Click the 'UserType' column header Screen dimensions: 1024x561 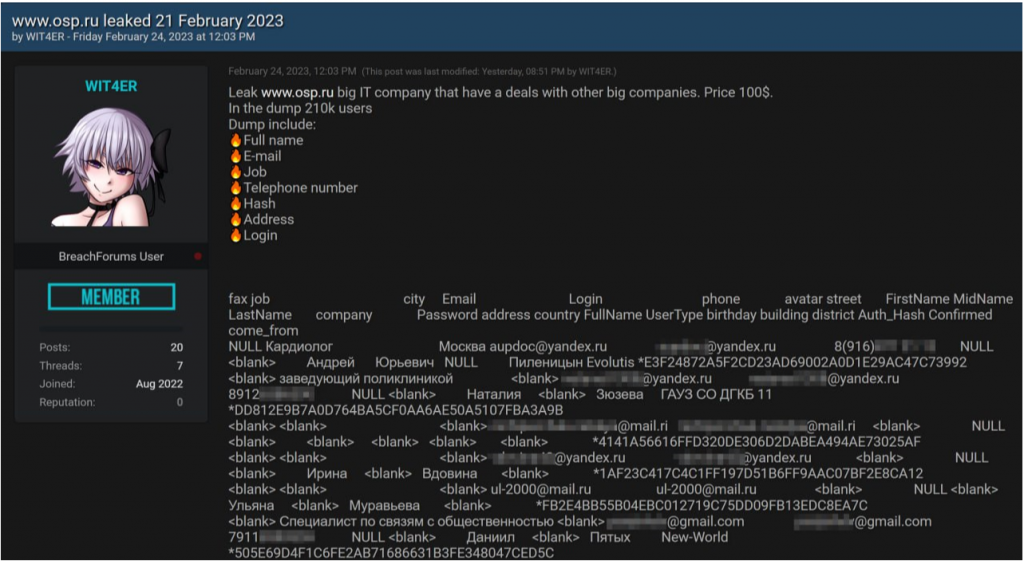674,315
